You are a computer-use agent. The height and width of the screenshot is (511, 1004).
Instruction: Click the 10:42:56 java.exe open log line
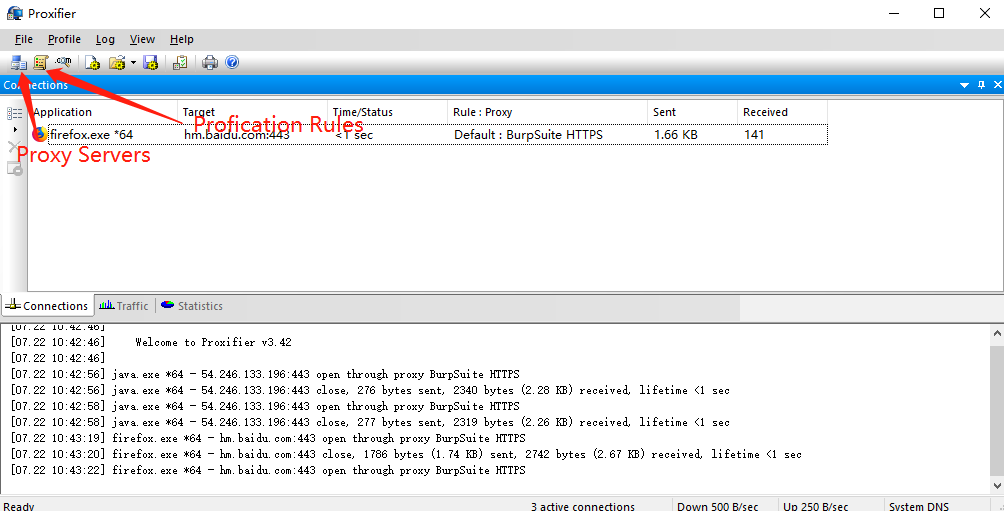coord(265,374)
